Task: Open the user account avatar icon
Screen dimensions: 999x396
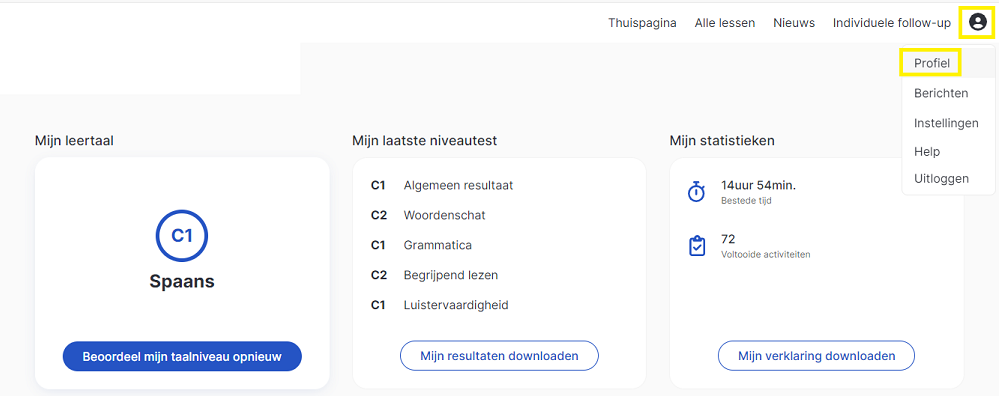Action: point(977,22)
